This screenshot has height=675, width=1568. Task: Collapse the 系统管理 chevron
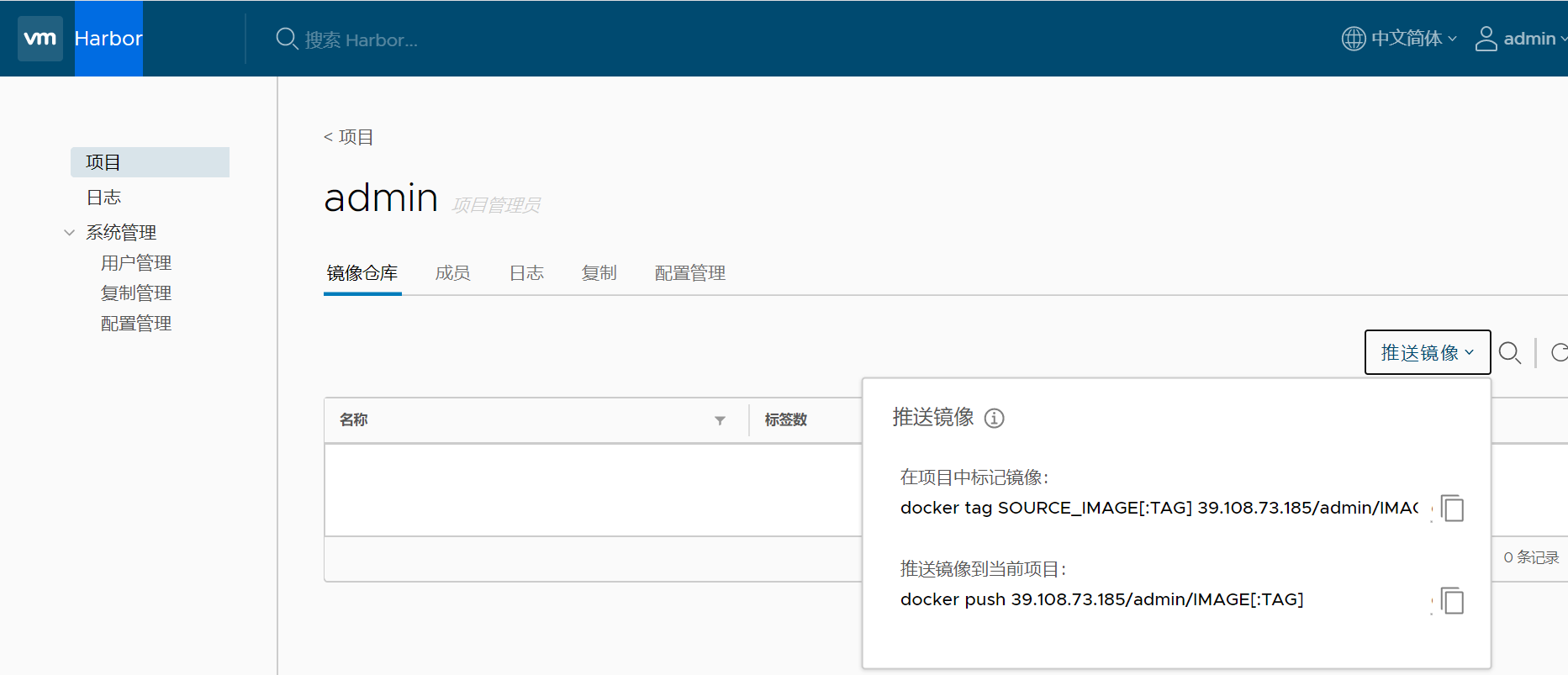[70, 233]
